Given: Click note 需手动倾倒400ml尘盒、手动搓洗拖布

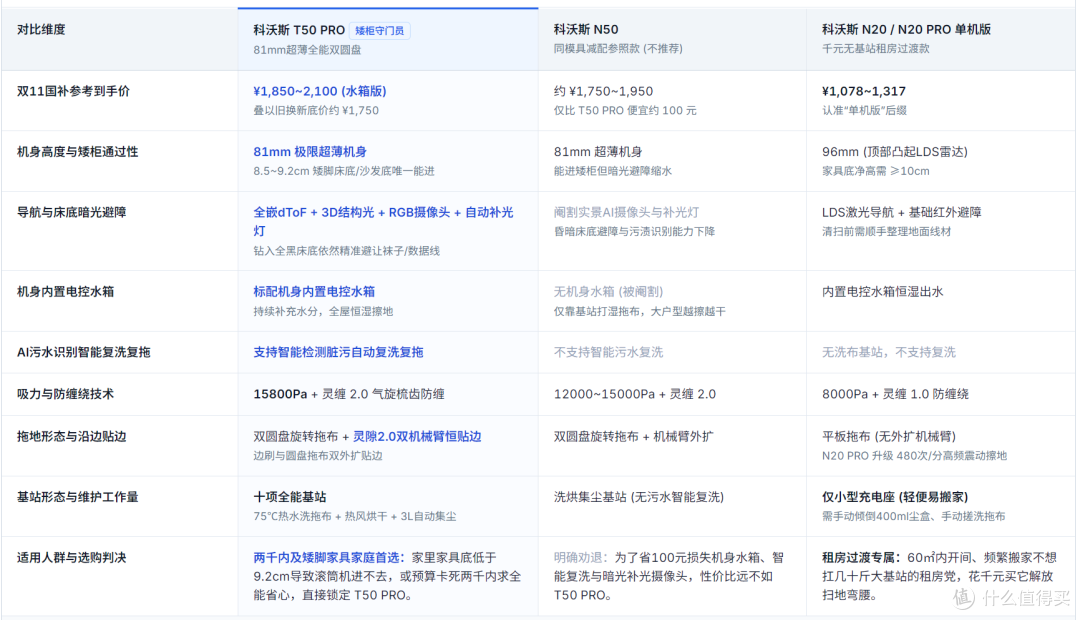Looking at the screenshot, I should click(x=914, y=516).
